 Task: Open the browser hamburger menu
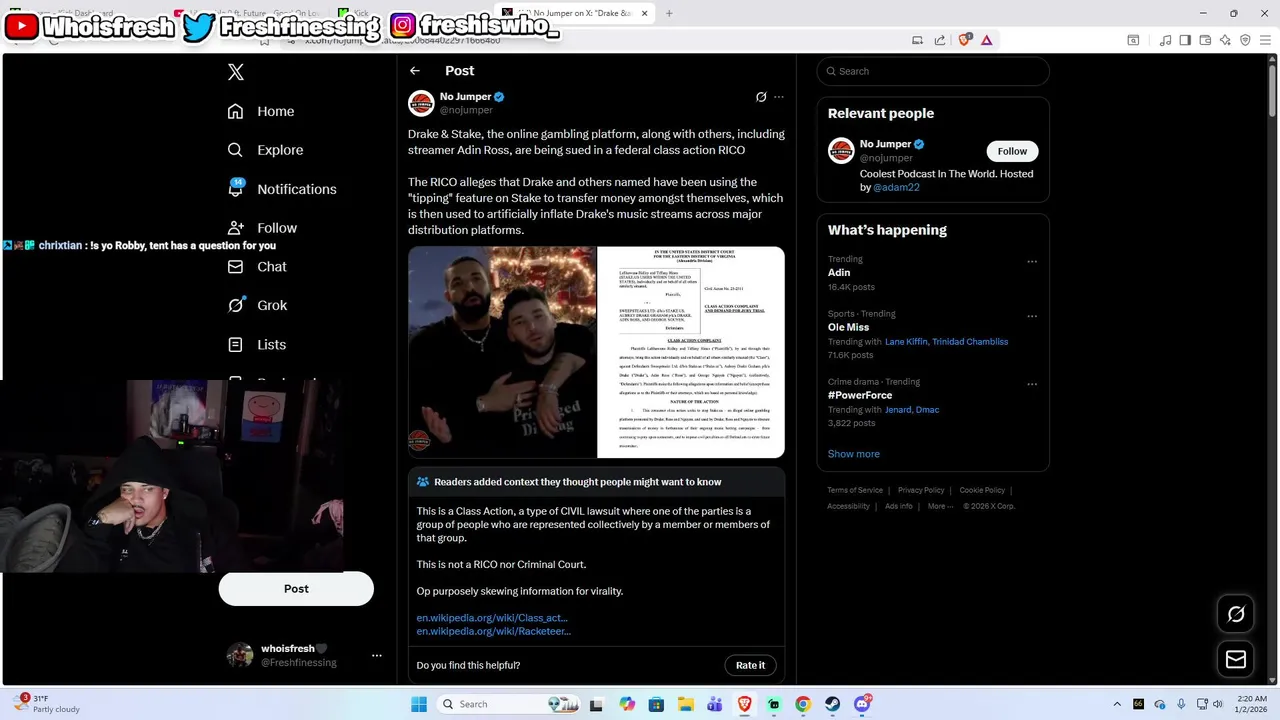(1266, 40)
